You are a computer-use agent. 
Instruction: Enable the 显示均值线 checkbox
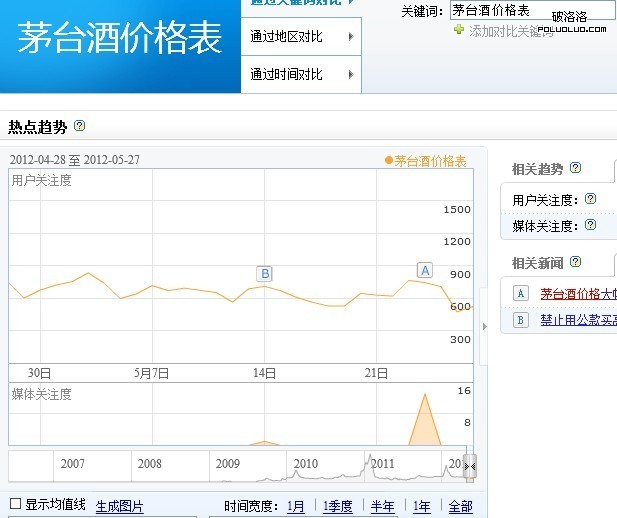click(15, 503)
